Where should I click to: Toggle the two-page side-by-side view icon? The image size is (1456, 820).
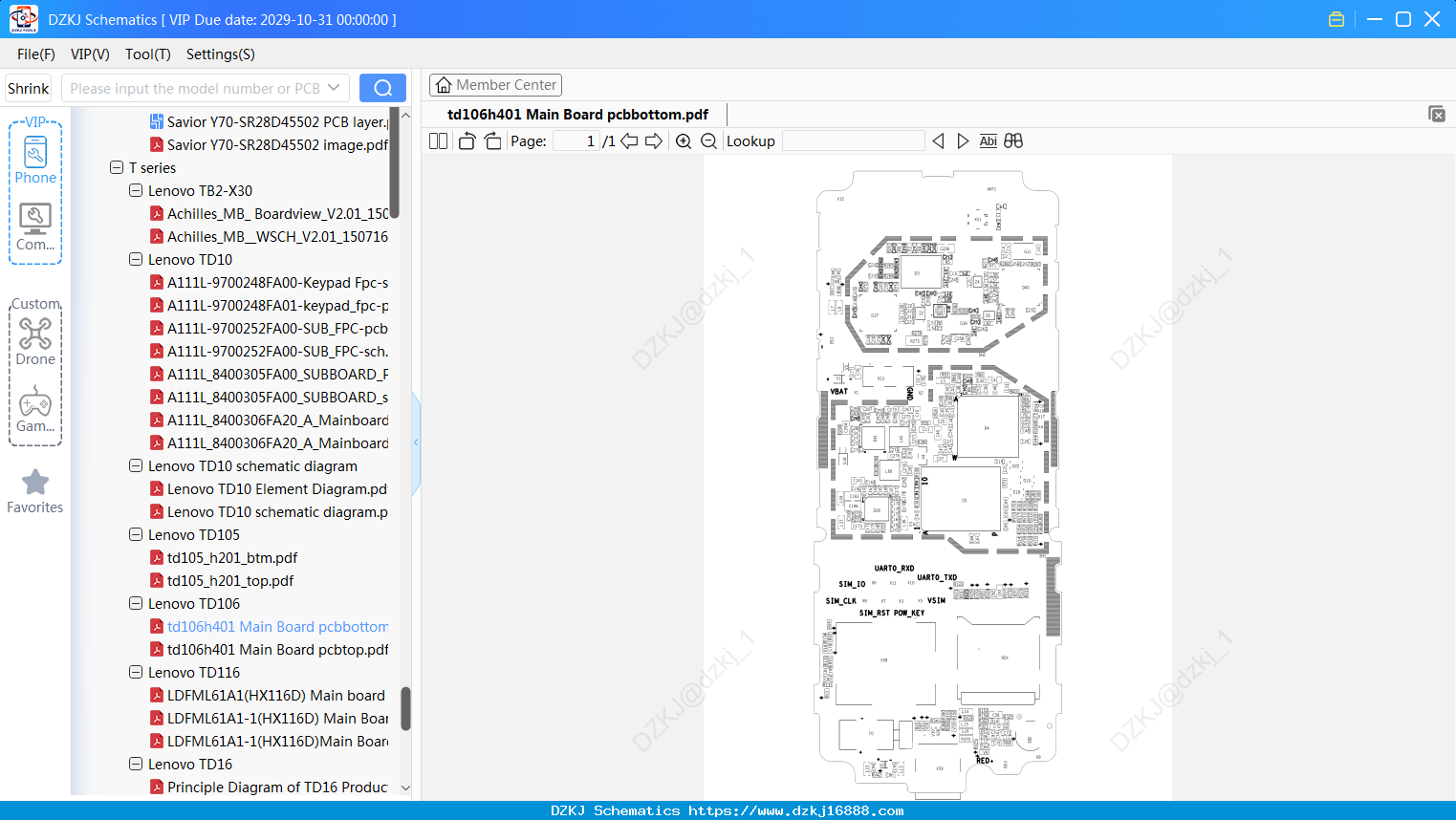tap(438, 141)
